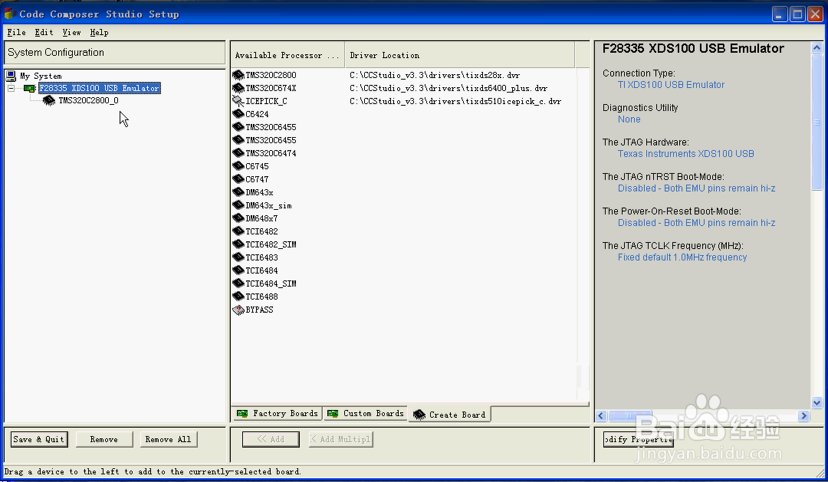Select the Create Board tab

click(450, 414)
